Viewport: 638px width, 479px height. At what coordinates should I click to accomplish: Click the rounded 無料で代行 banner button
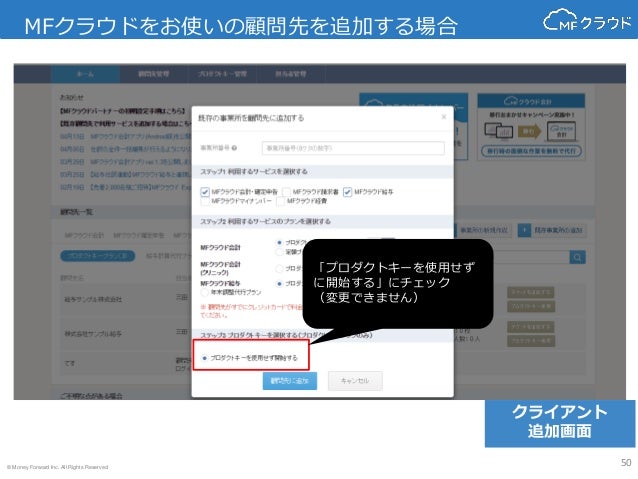pos(531,151)
